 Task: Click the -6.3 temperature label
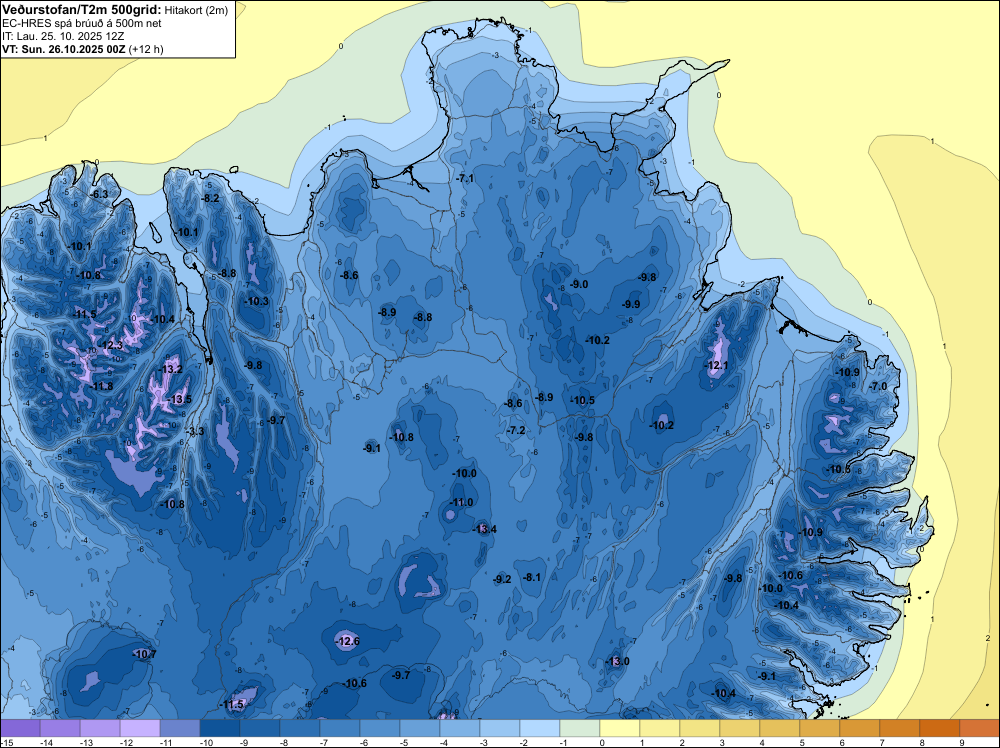pos(98,194)
